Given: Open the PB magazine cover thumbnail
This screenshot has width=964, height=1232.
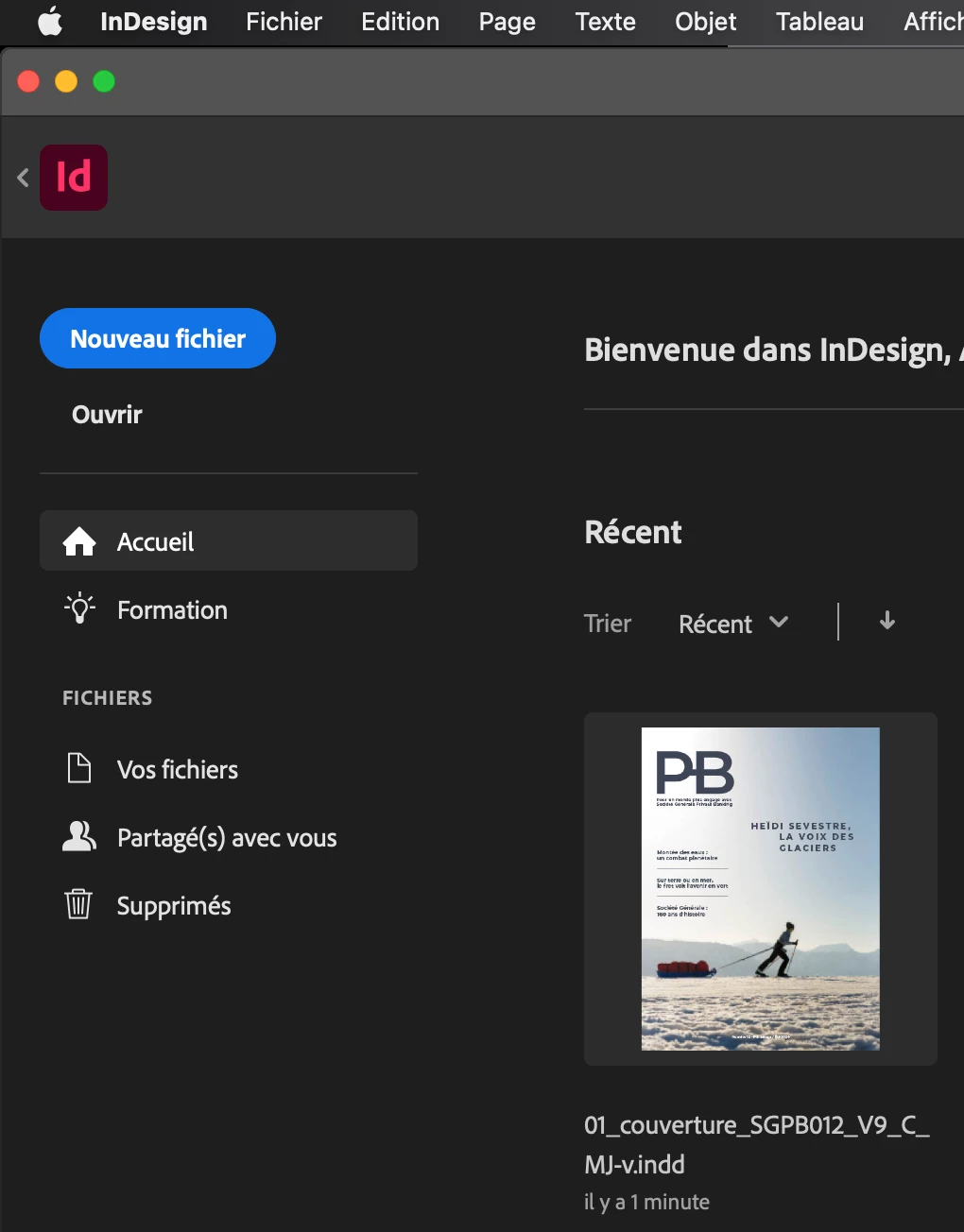Looking at the screenshot, I should pyautogui.click(x=761, y=889).
